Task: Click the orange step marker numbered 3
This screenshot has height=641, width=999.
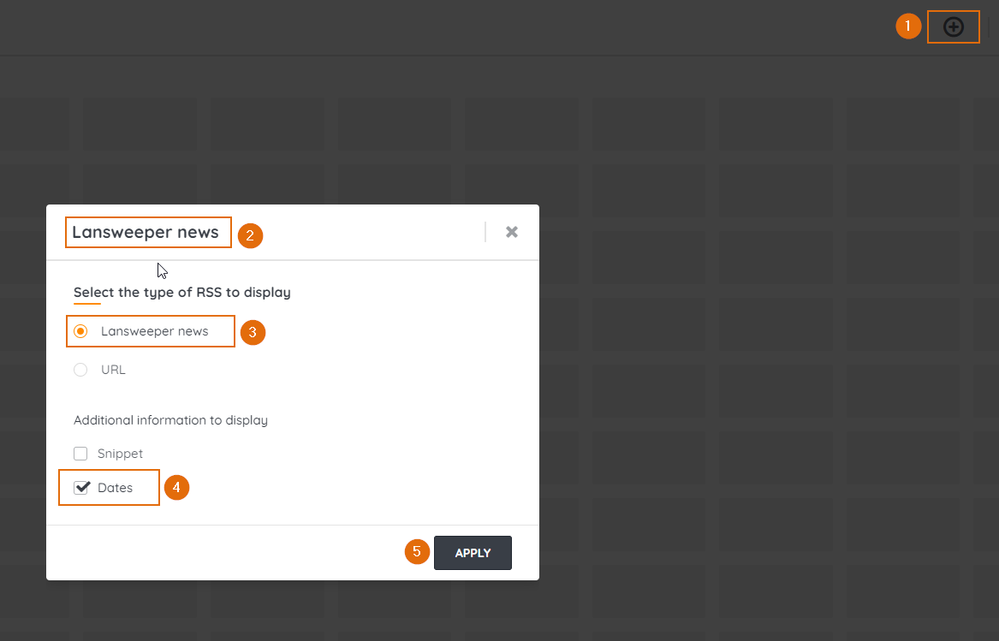Action: 252,332
